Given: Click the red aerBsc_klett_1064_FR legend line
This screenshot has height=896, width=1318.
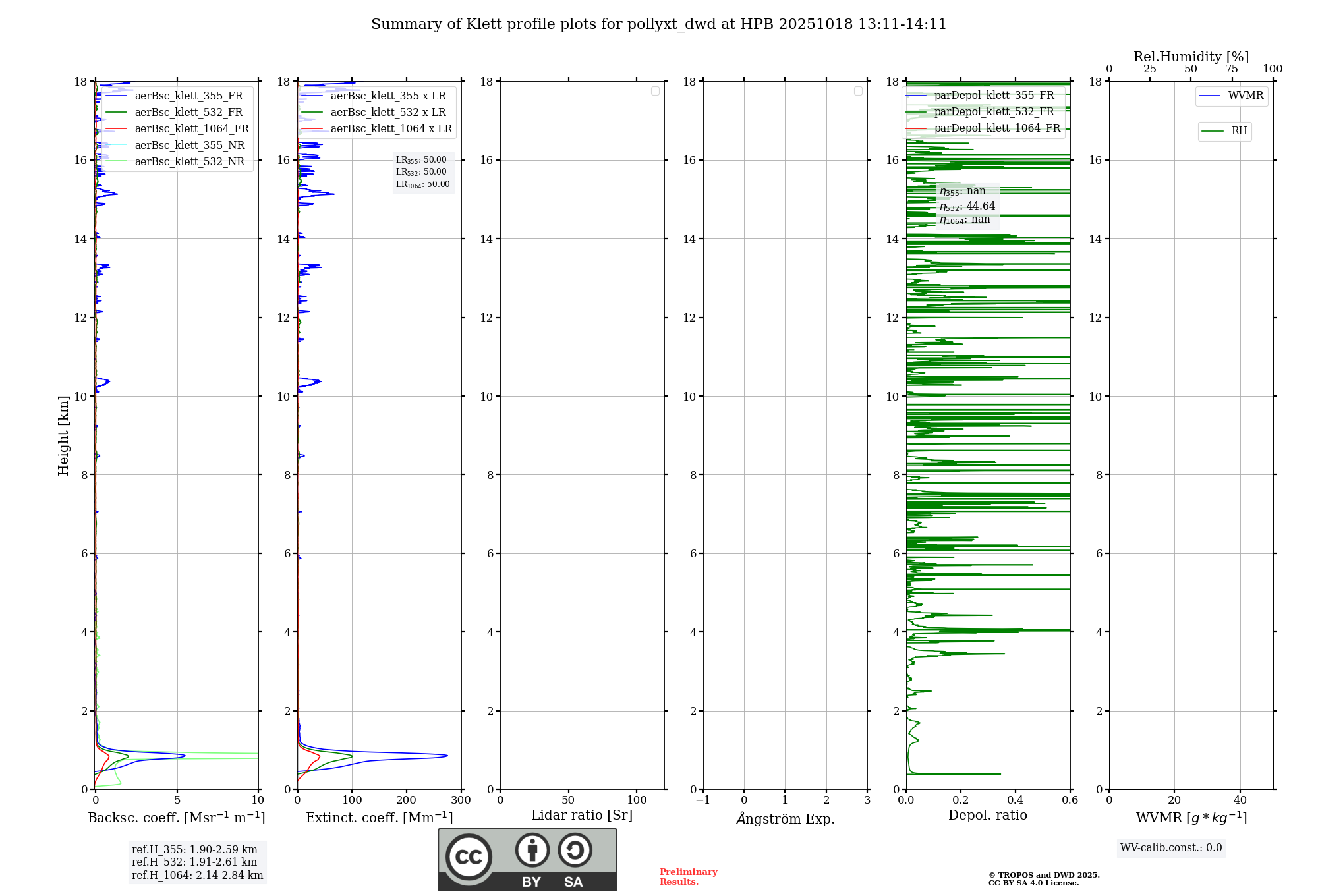Looking at the screenshot, I should coord(117,129).
